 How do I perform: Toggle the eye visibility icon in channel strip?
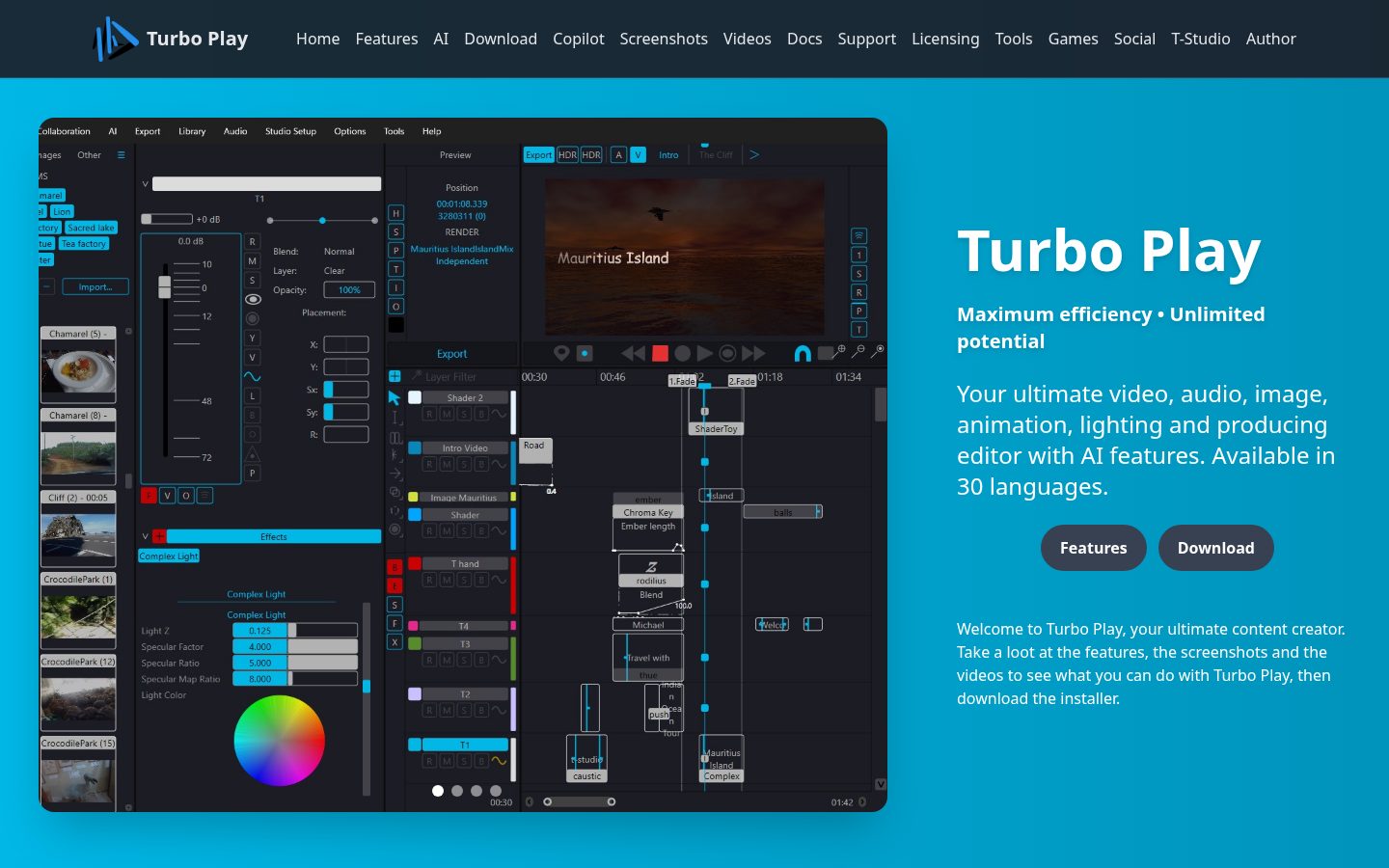click(253, 299)
